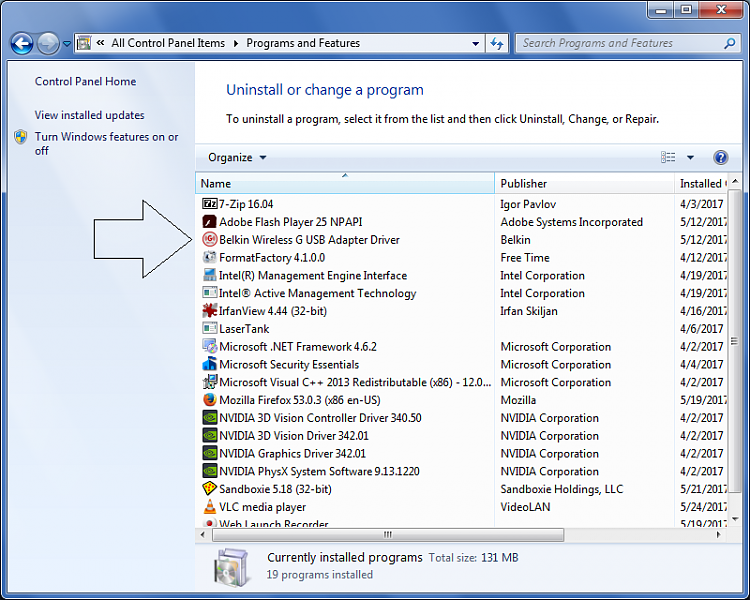Click NVIDIA 3D Vision Driver 342.01 icon
Image resolution: width=750 pixels, height=600 pixels.
pyautogui.click(x=210, y=435)
